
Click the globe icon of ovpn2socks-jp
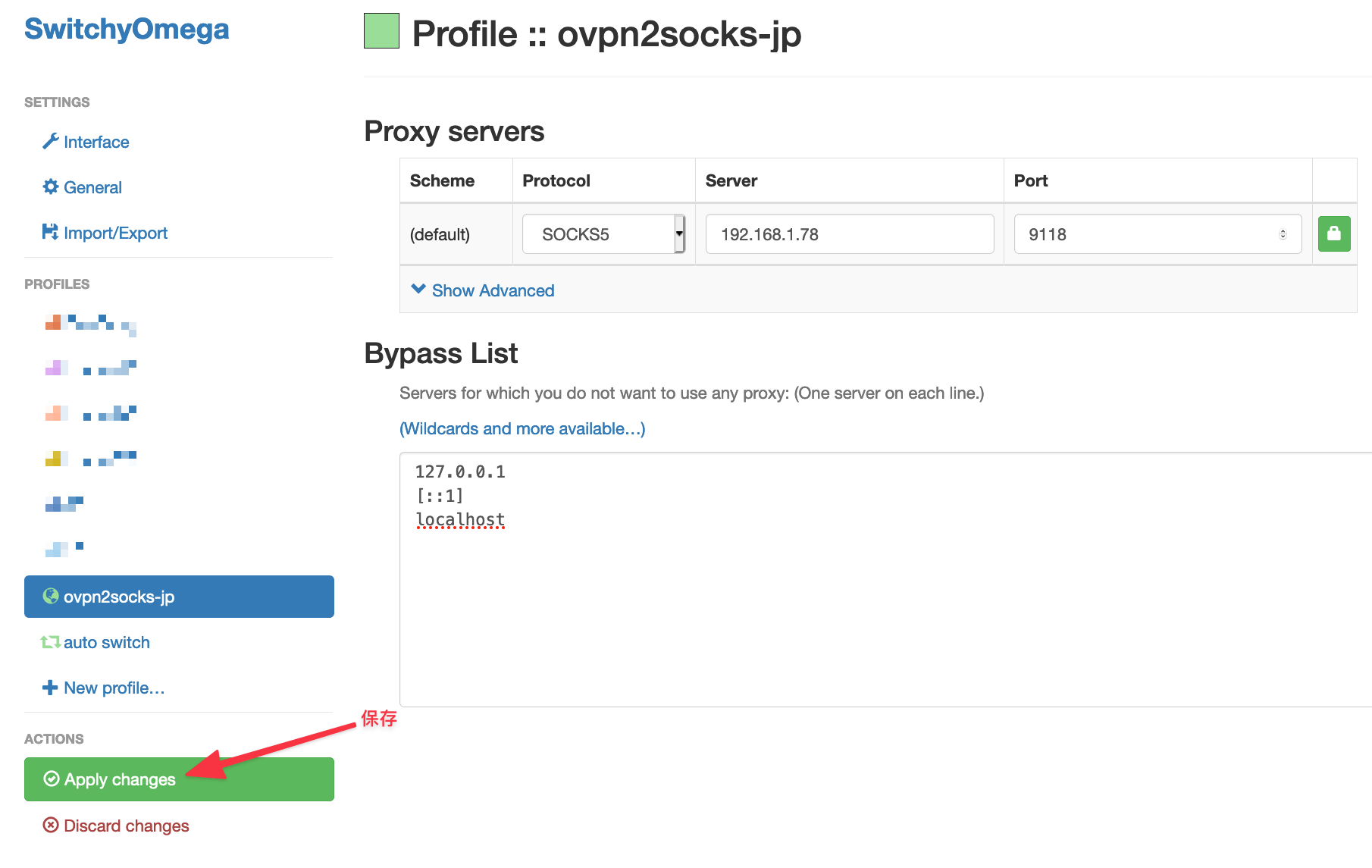click(x=51, y=596)
